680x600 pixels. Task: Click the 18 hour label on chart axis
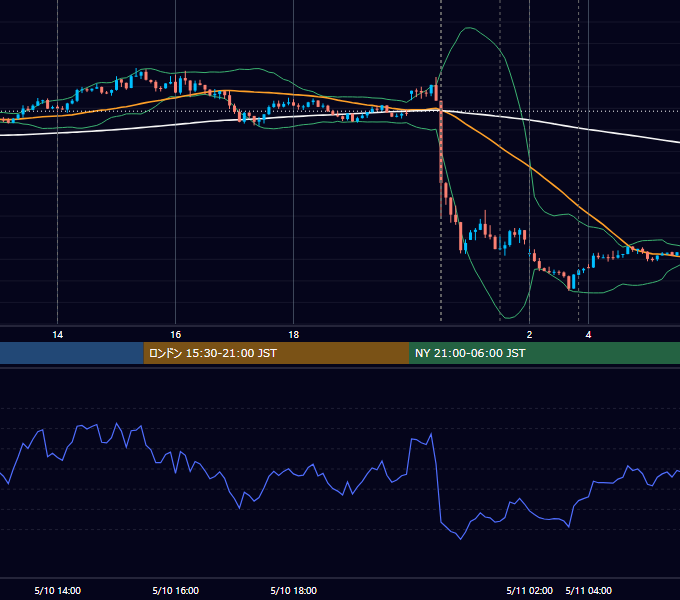pos(294,335)
